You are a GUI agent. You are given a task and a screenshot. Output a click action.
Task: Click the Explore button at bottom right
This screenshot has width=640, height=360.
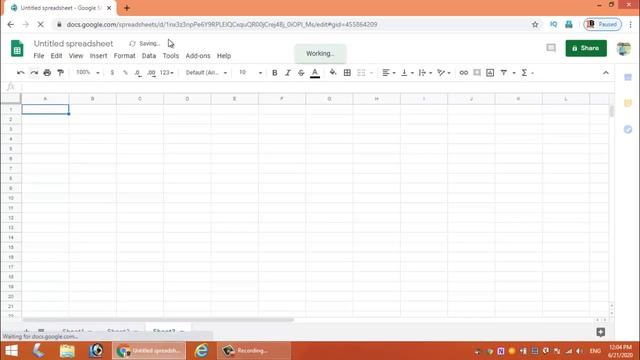pos(600,332)
